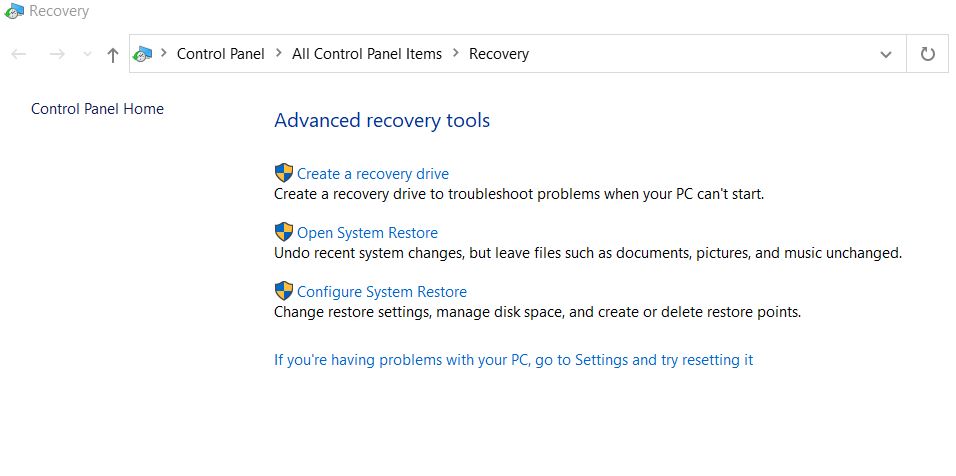Click the Recovery icon in the address bar
The image size is (956, 476).
143,54
